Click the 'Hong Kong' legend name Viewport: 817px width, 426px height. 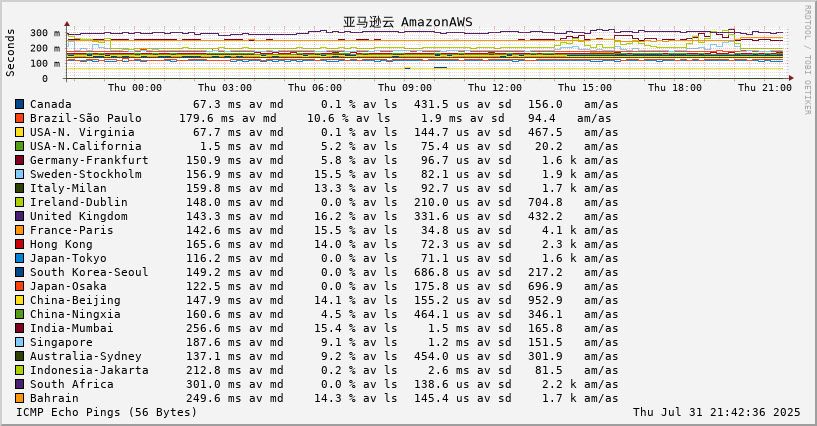pyautogui.click(x=61, y=244)
